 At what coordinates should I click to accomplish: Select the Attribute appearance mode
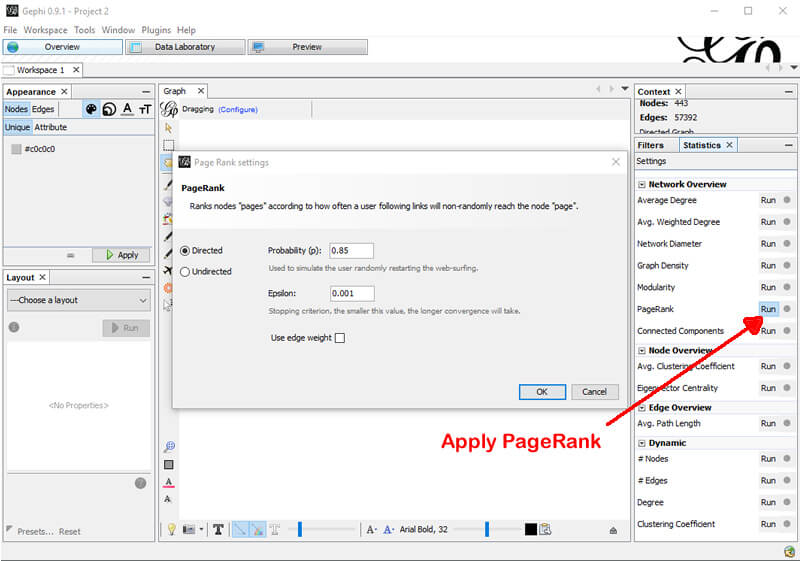point(51,127)
